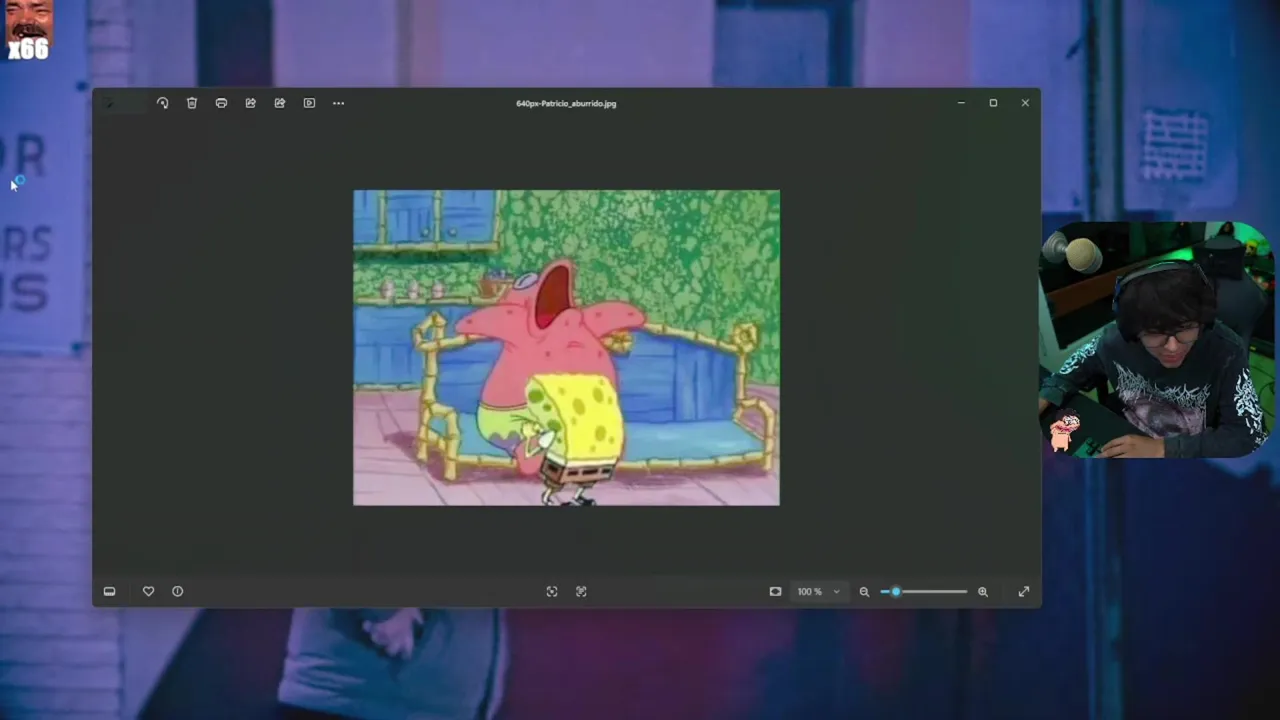The width and height of the screenshot is (1280, 720).
Task: Print the image via the printer icon
Action: [x=221, y=103]
